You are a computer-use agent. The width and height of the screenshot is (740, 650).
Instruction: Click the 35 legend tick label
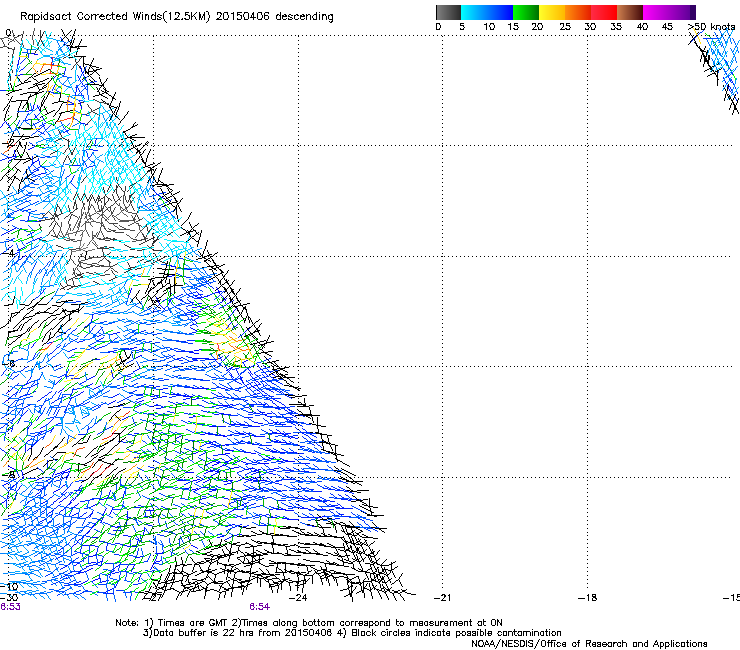[616, 27]
